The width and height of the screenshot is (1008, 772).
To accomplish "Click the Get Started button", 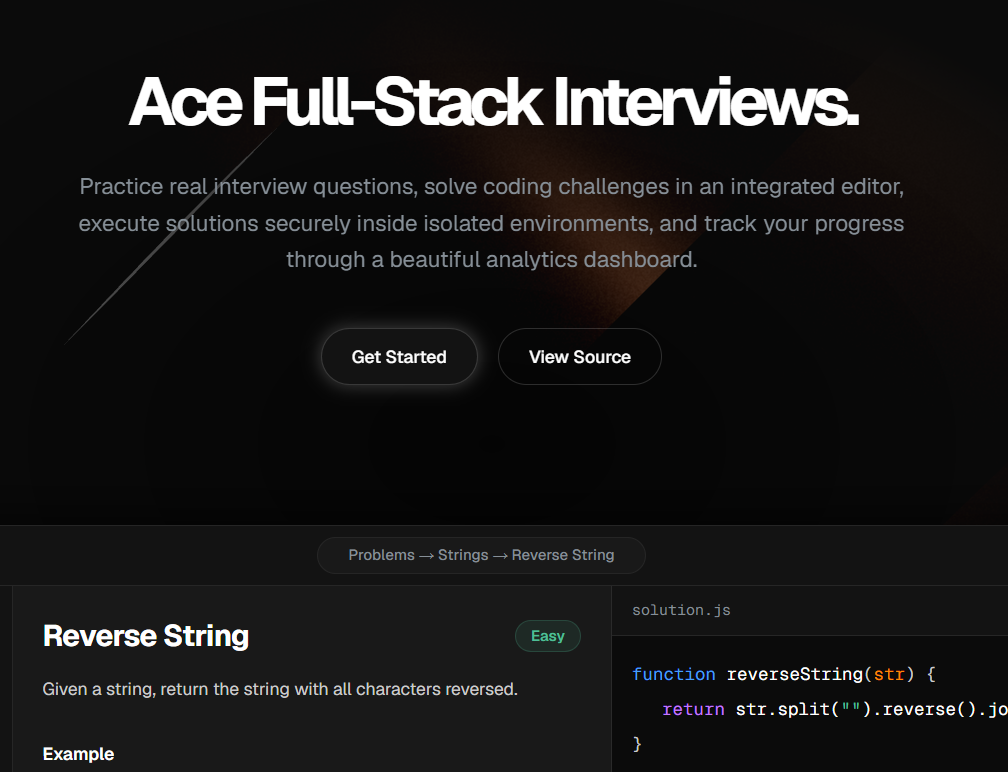I will pos(399,357).
